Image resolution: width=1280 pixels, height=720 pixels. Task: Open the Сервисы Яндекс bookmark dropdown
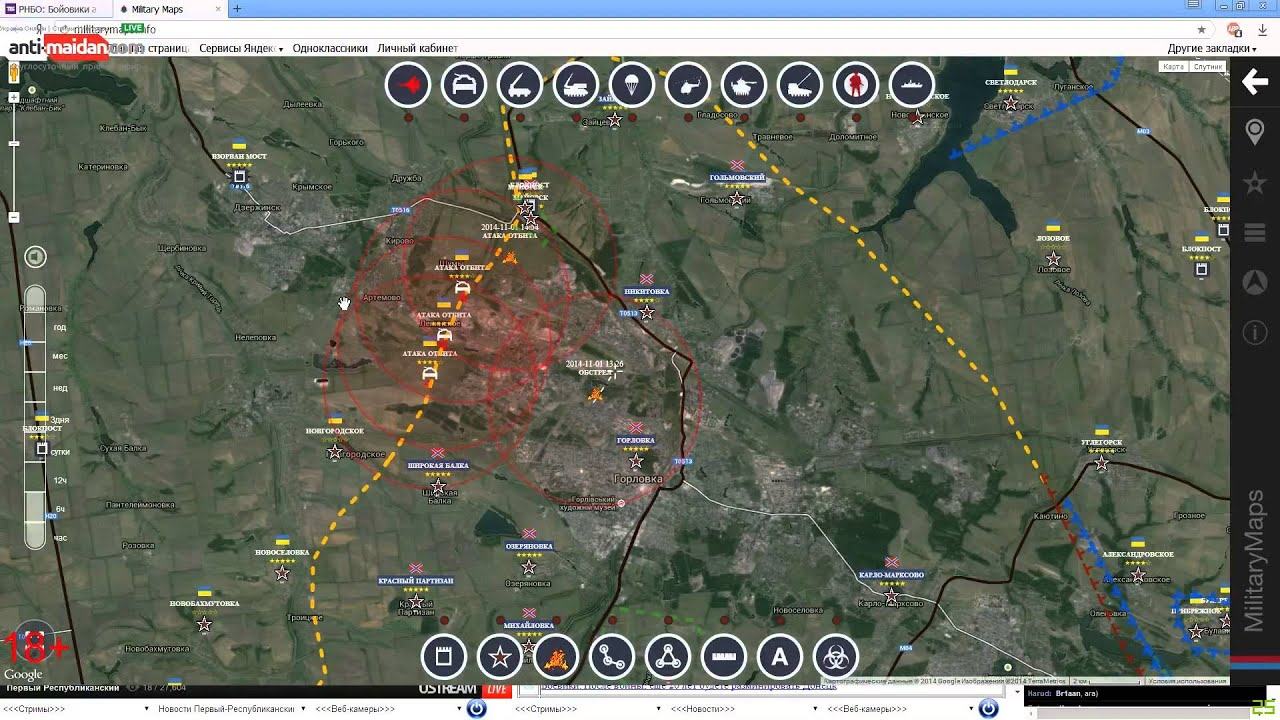click(241, 48)
